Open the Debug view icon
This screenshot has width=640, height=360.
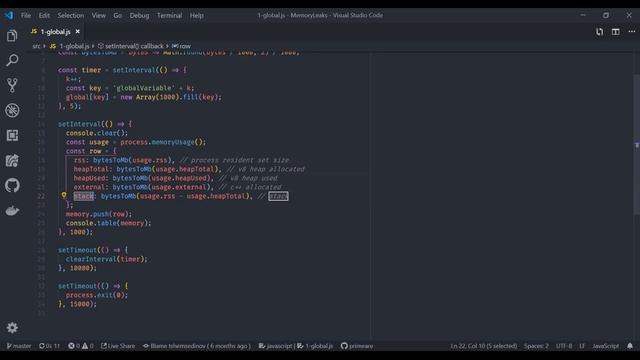click(x=12, y=110)
